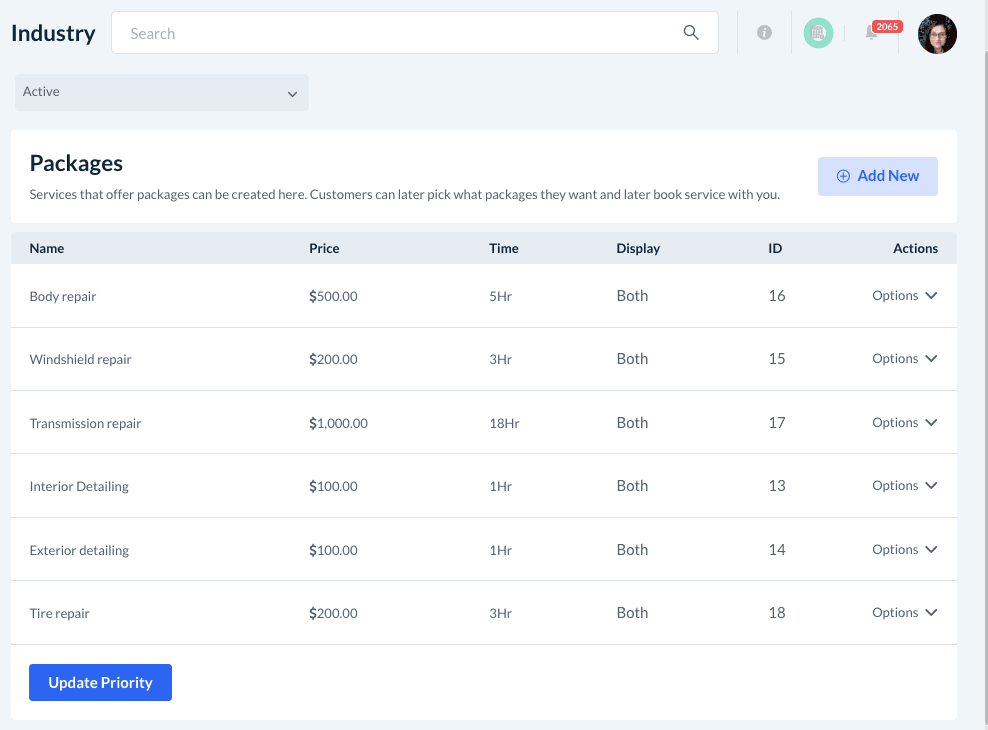The height and width of the screenshot is (730, 988).
Task: Open Options for Exterior detailing
Action: (904, 550)
